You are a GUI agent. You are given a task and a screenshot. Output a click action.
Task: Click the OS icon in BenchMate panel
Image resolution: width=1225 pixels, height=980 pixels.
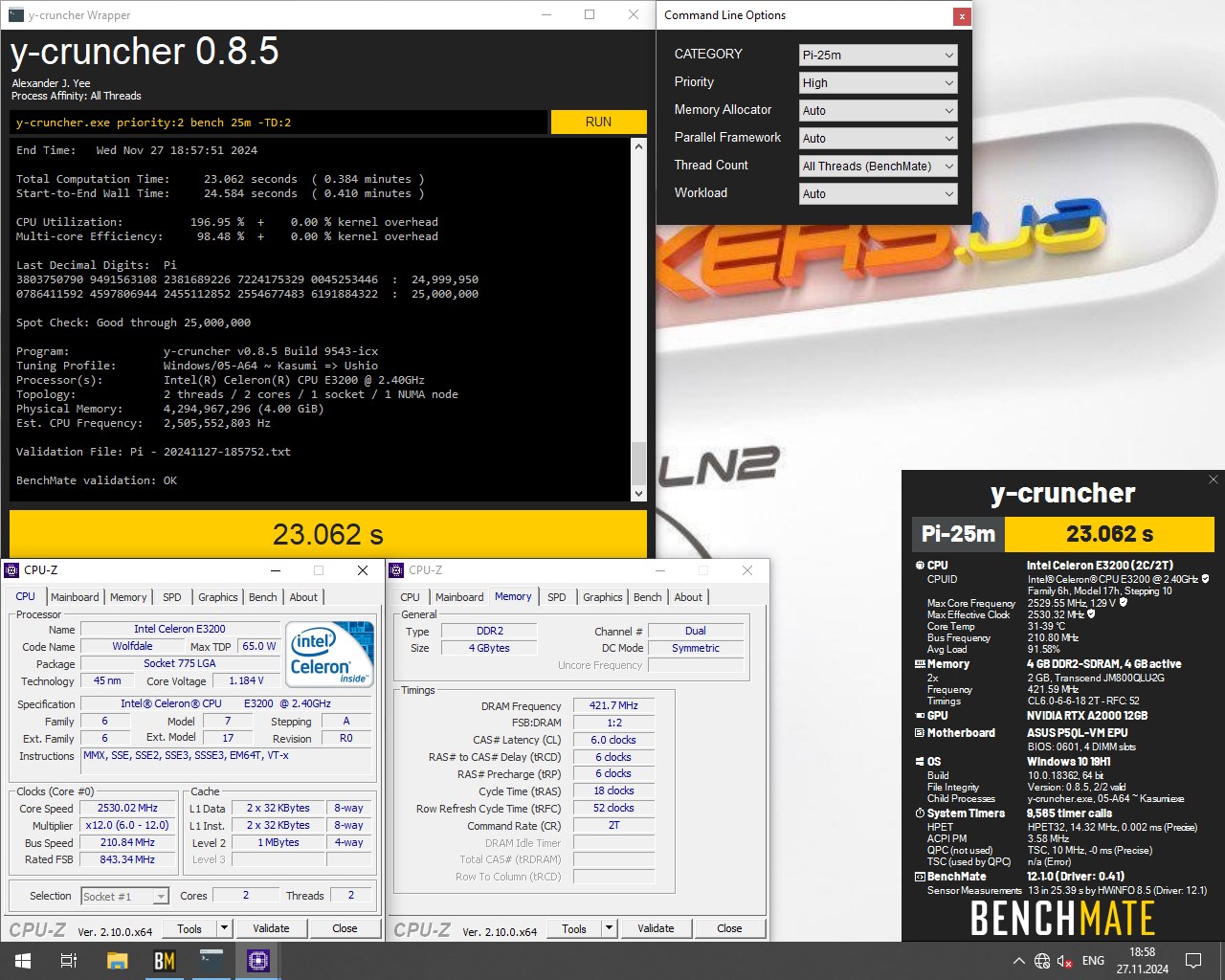[x=920, y=762]
